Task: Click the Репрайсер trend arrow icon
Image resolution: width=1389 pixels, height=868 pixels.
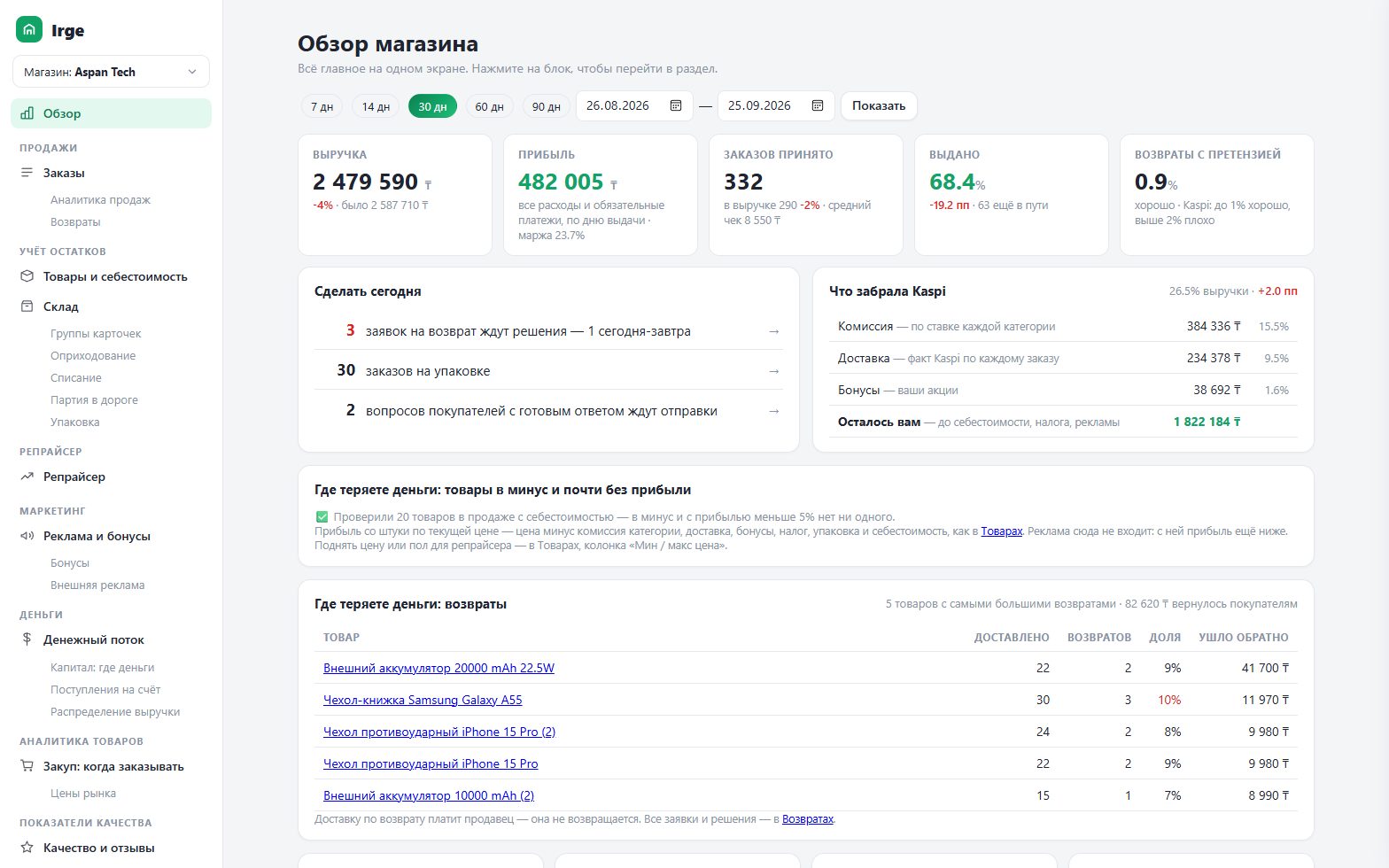Action: [x=27, y=477]
